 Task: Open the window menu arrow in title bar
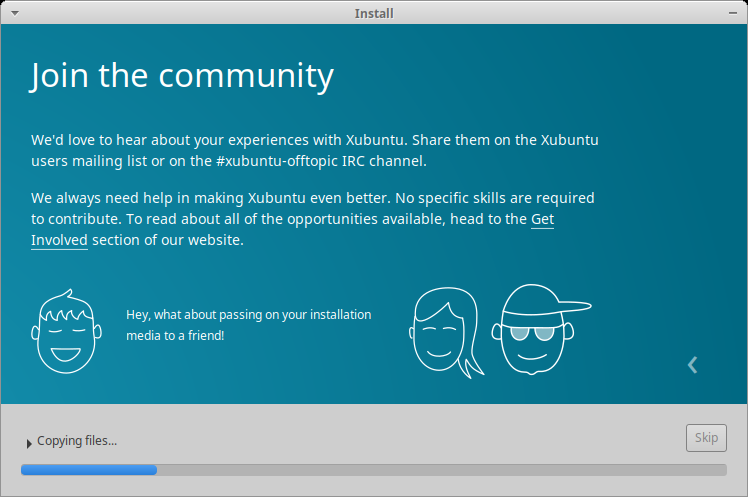15,13
